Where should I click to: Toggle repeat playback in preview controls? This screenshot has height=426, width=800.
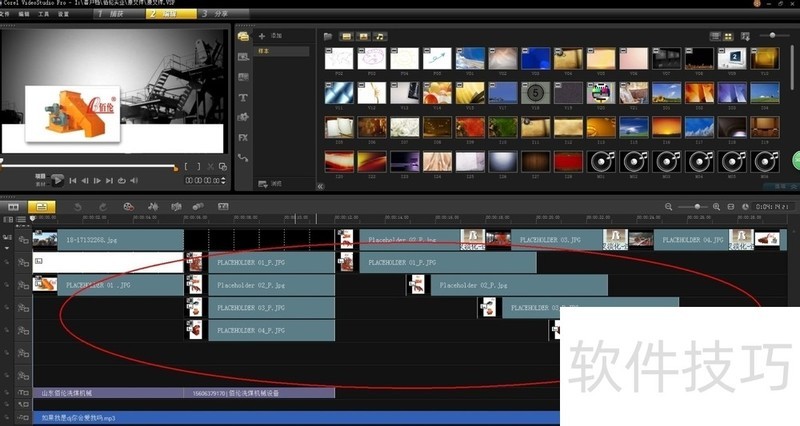tap(122, 181)
